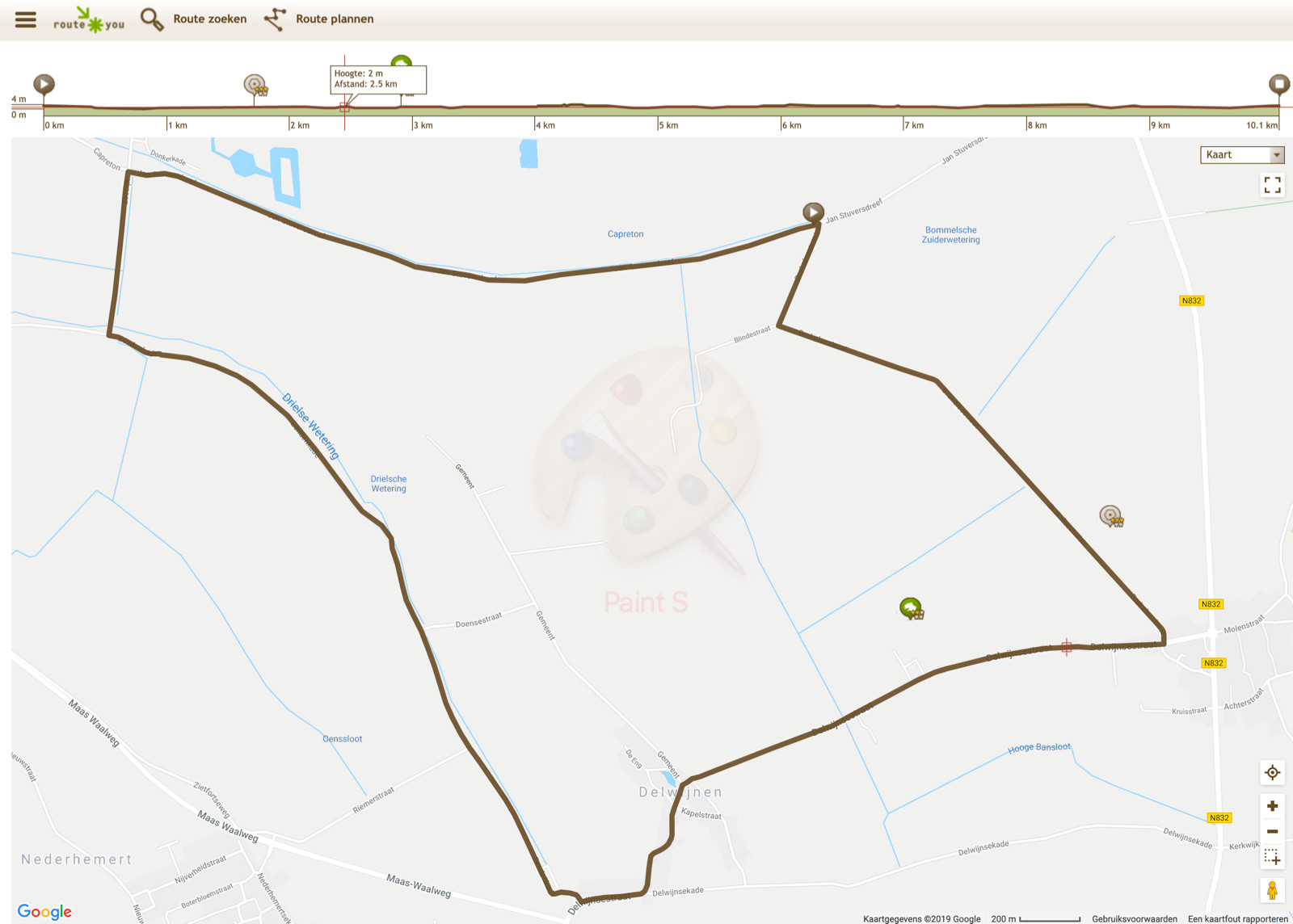
Task: Open the Kaart map type dropdown
Action: [1242, 154]
